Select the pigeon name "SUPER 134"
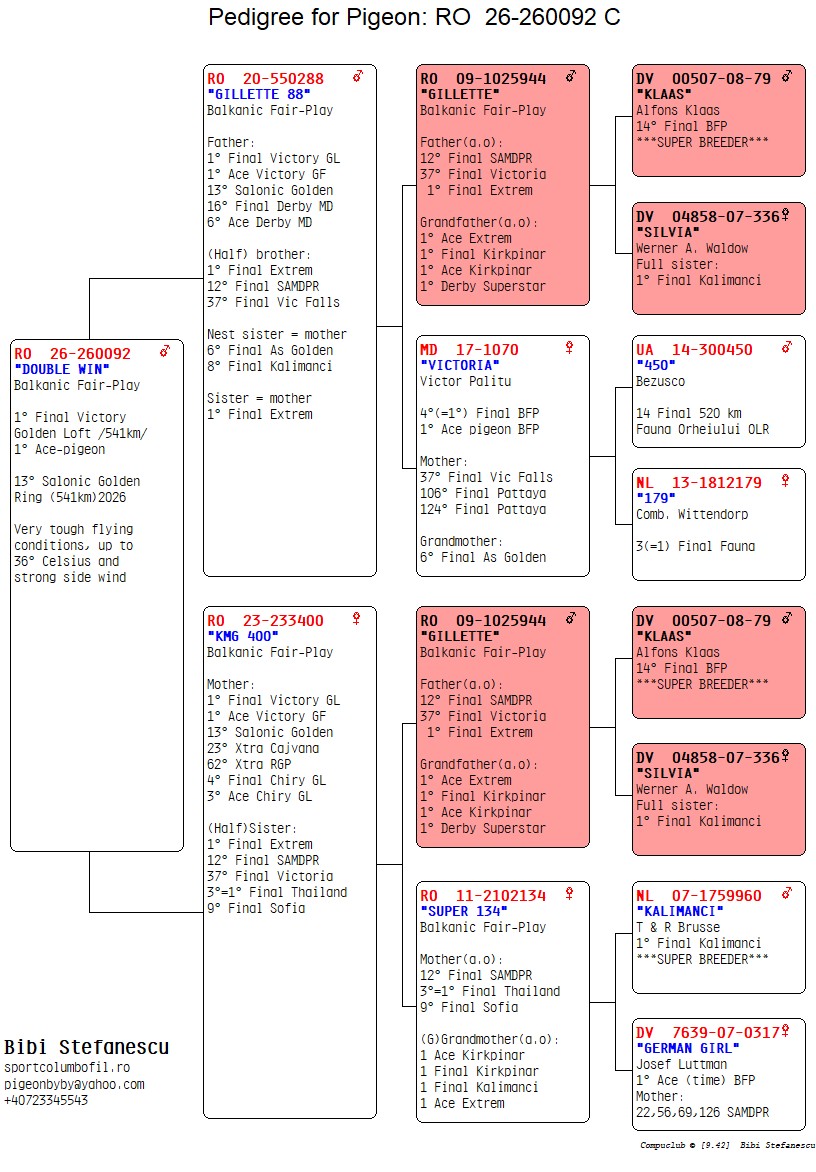 tap(463, 911)
